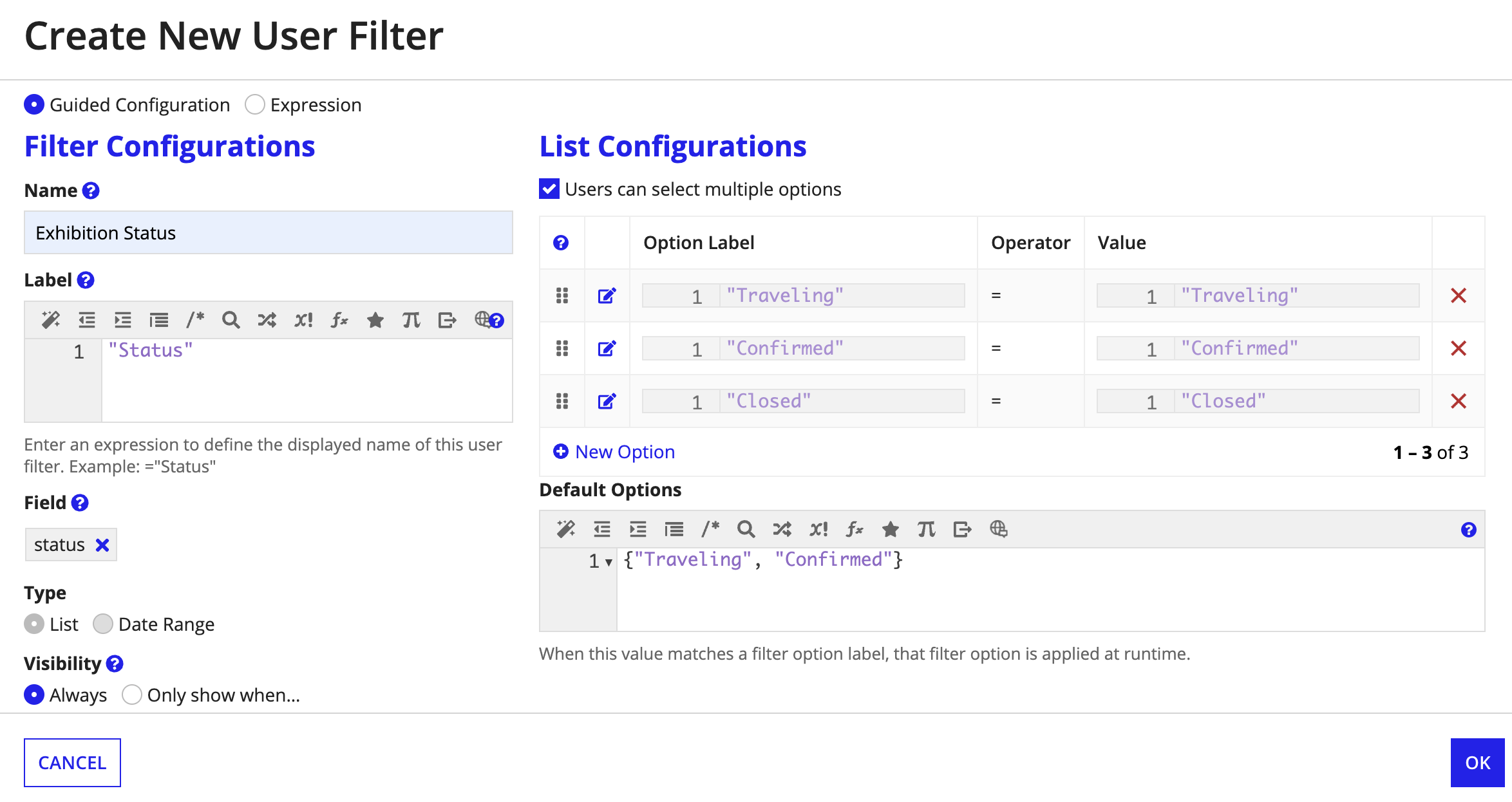Select the Only show when visibility option
This screenshot has width=1512, height=802.
click(x=132, y=695)
